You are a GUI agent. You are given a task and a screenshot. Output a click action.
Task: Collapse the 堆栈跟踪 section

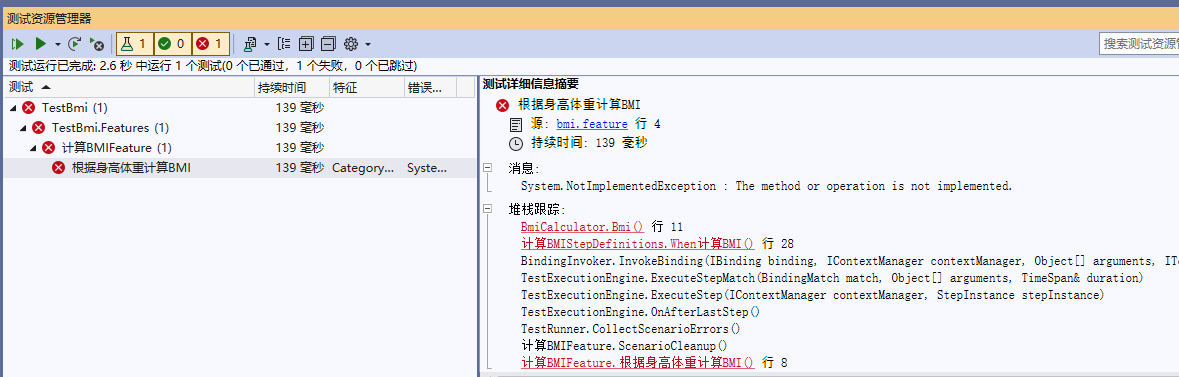[487, 208]
